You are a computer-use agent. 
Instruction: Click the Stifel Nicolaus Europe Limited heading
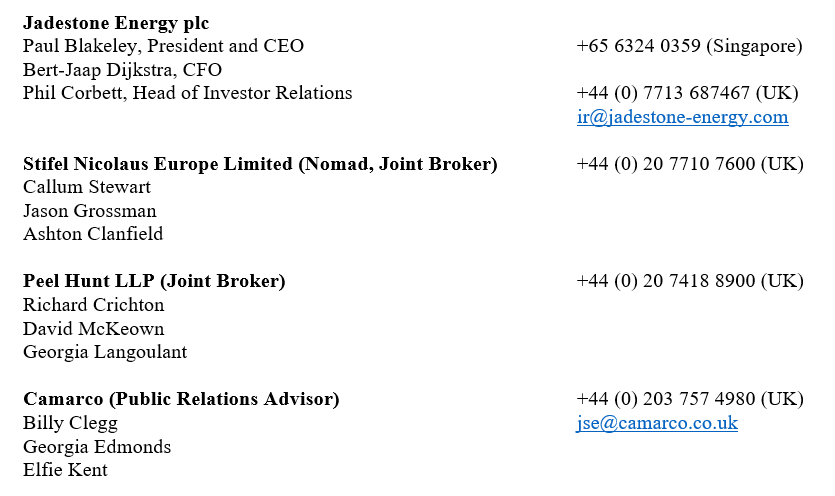tap(260, 164)
